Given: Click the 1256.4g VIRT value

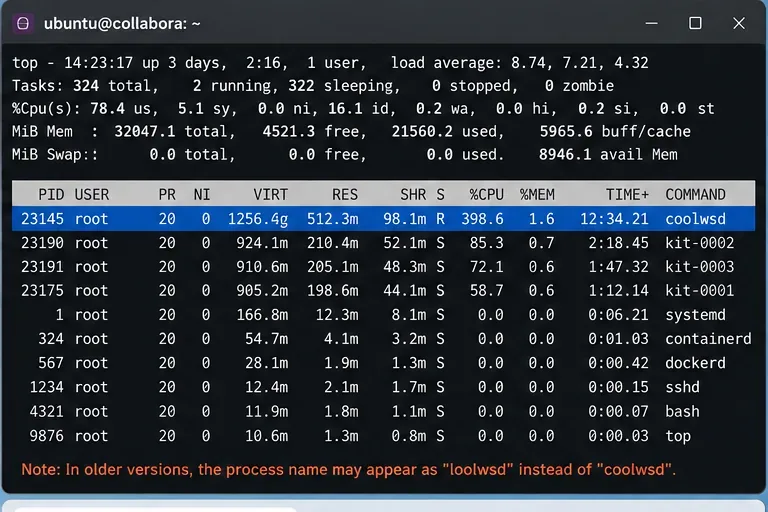Looking at the screenshot, I should 258,219.
